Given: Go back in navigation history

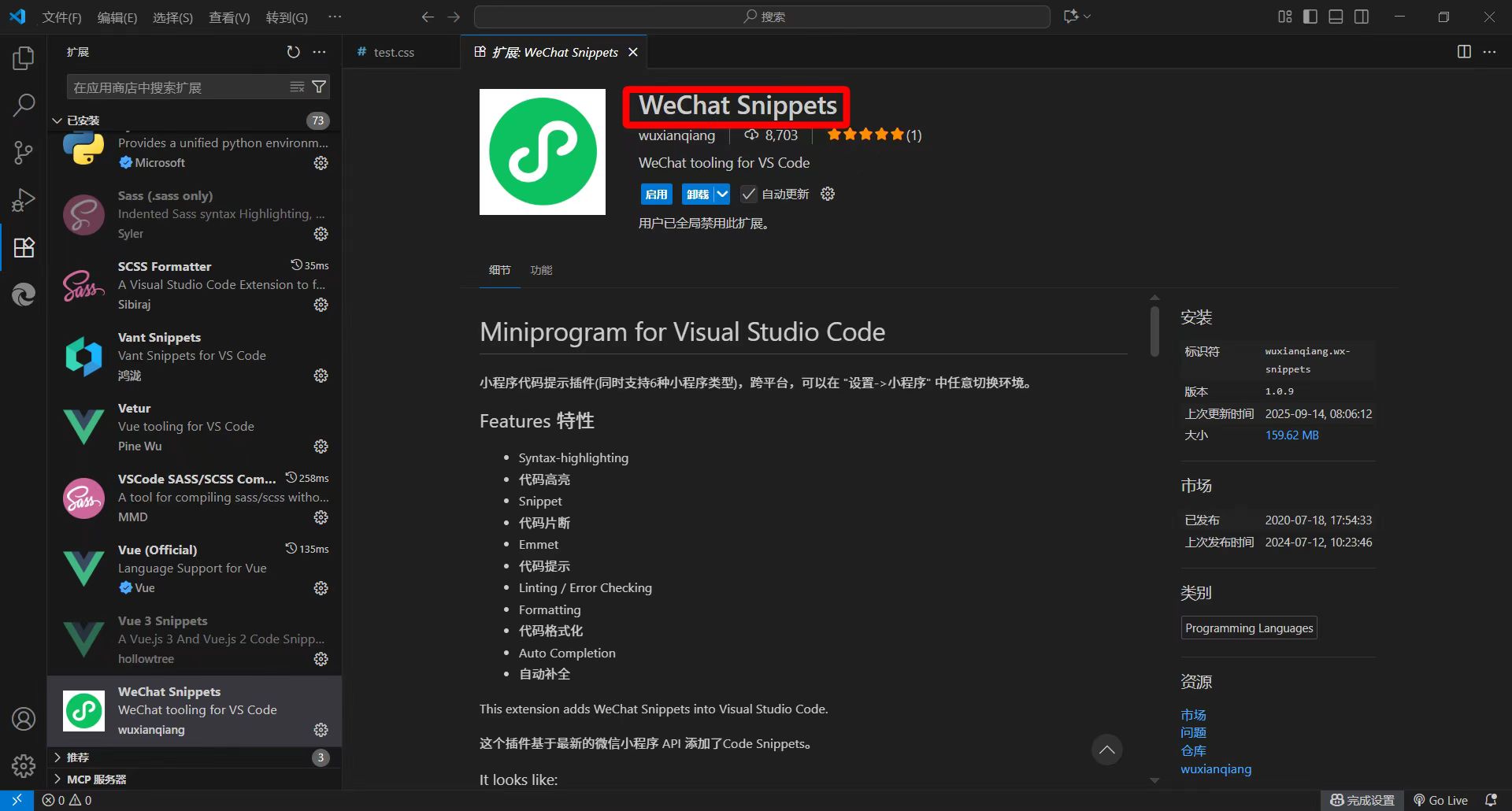Looking at the screenshot, I should tap(428, 17).
